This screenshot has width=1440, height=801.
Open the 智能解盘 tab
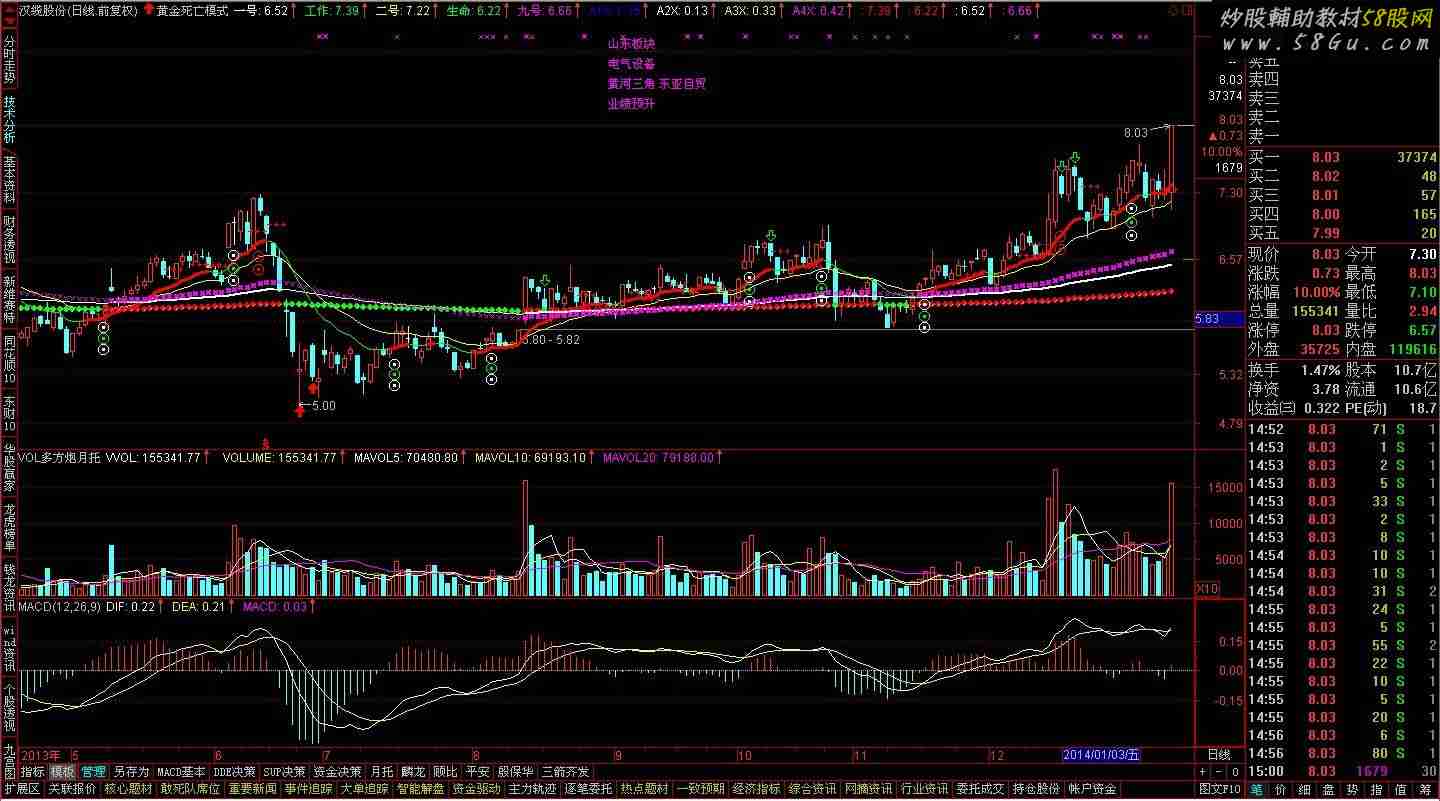[420, 789]
